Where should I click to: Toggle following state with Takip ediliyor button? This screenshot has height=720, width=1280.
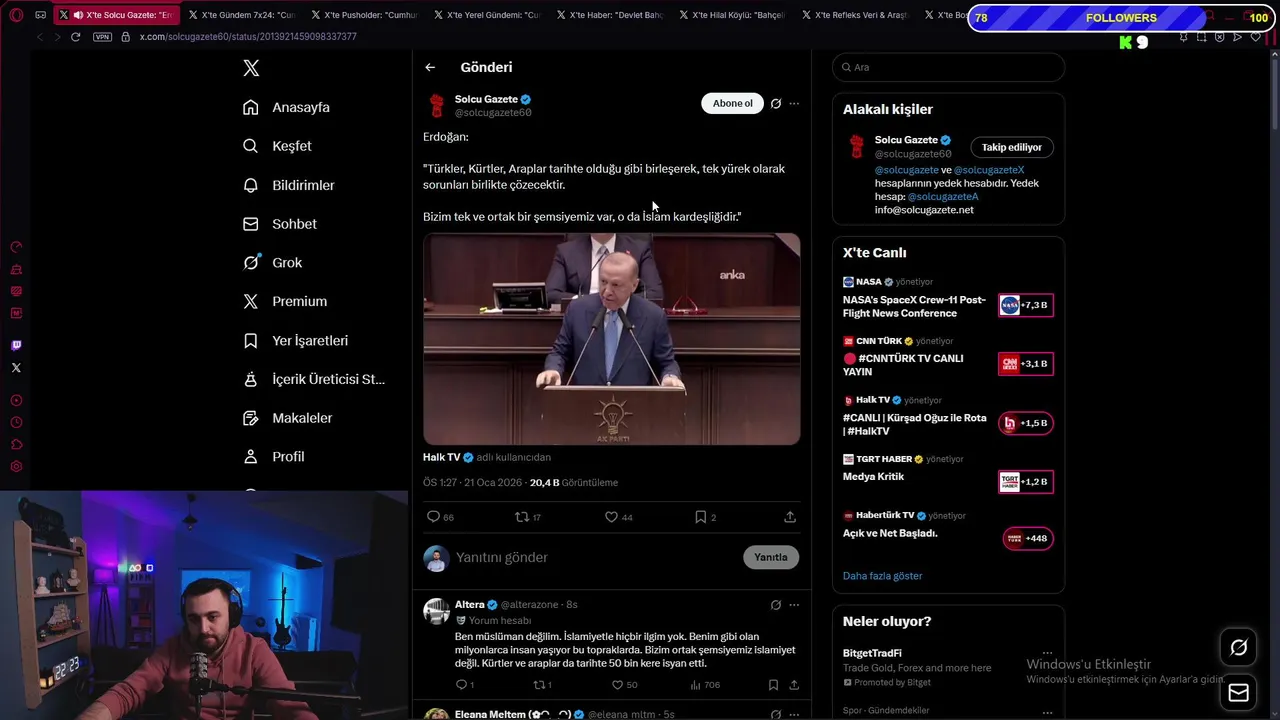click(x=1011, y=147)
